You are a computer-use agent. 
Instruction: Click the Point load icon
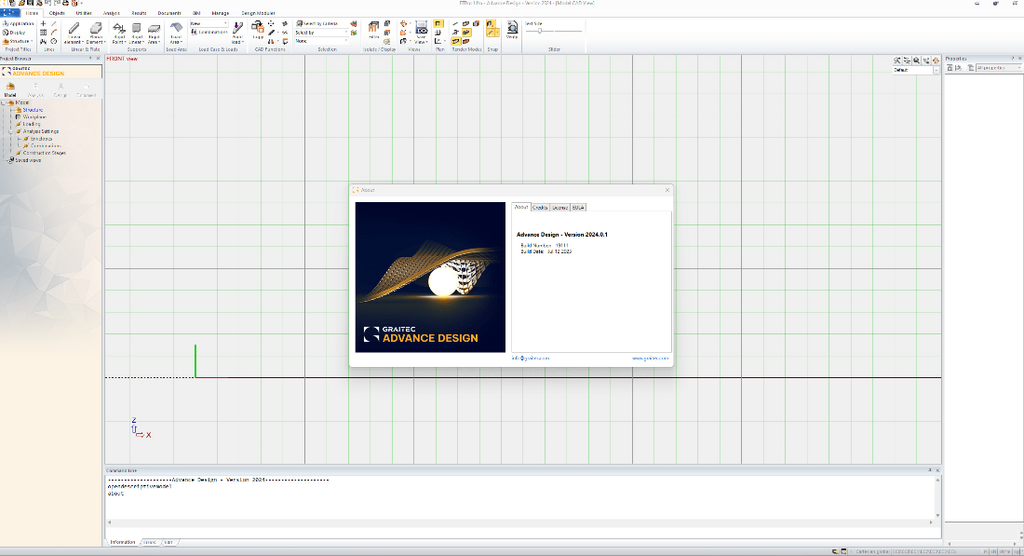click(238, 28)
